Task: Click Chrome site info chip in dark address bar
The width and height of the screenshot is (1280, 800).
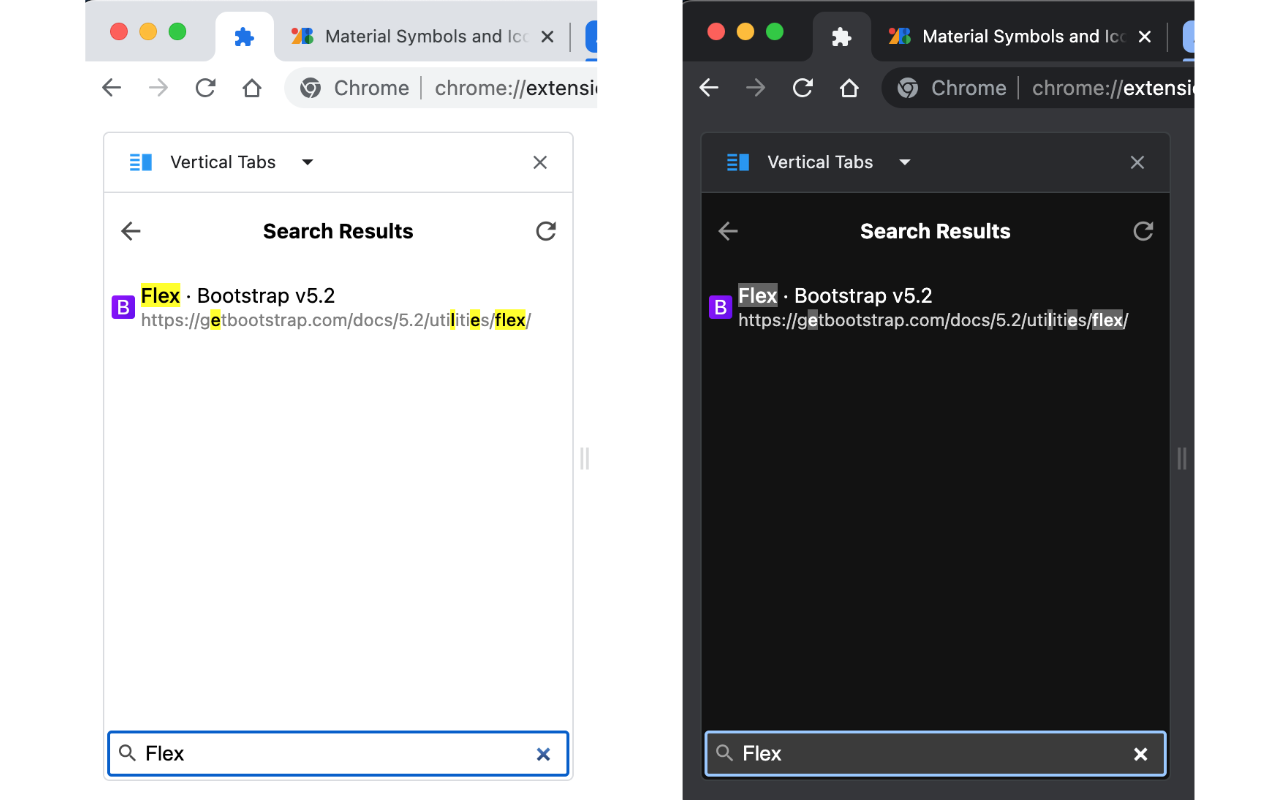Action: 952,88
